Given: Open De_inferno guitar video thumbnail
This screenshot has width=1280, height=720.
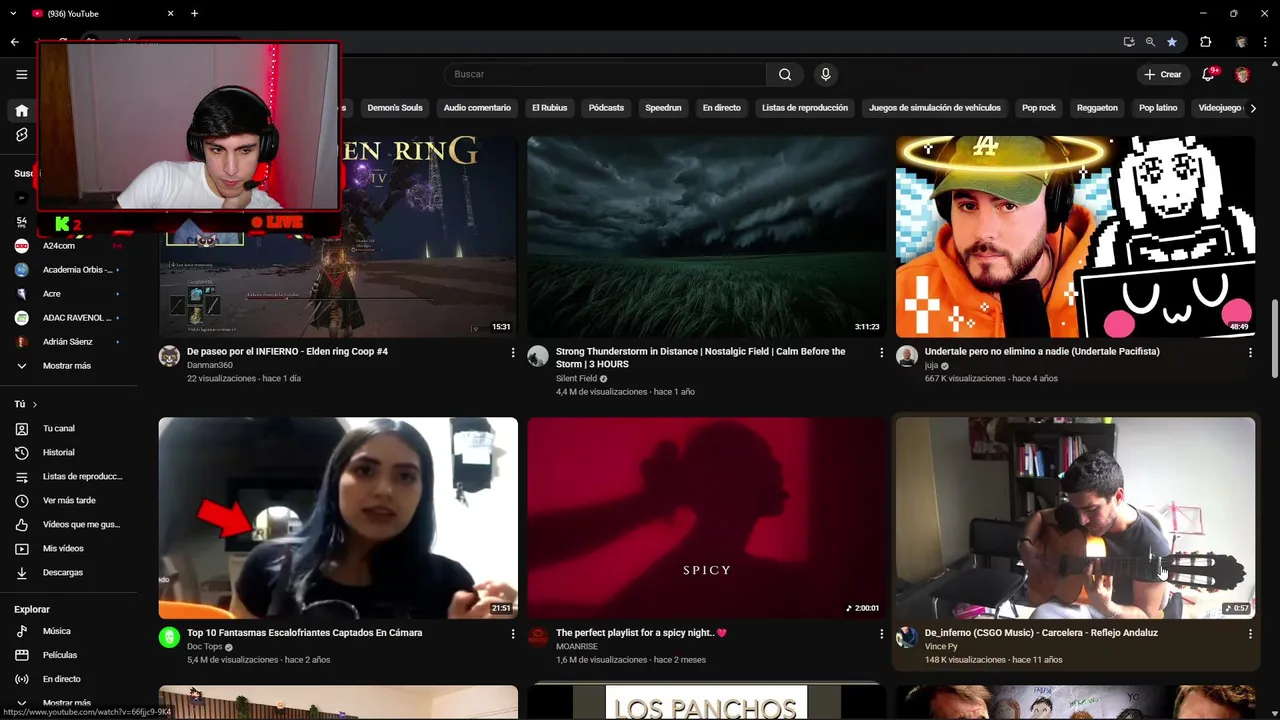Looking at the screenshot, I should pos(1075,518).
